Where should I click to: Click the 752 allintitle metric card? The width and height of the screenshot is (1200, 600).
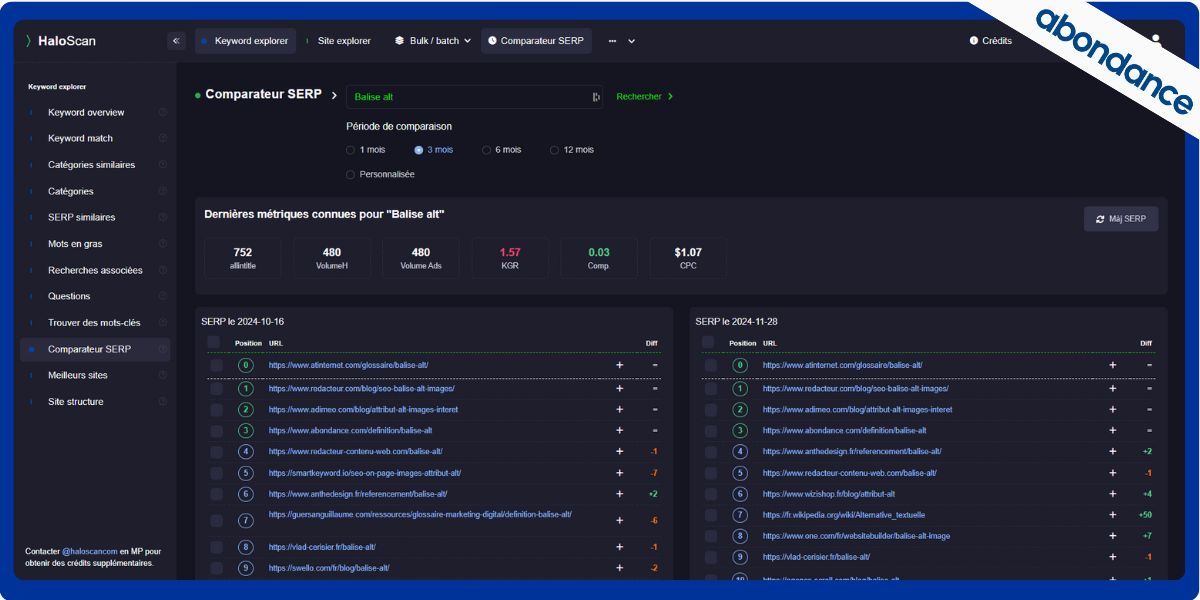pos(242,257)
